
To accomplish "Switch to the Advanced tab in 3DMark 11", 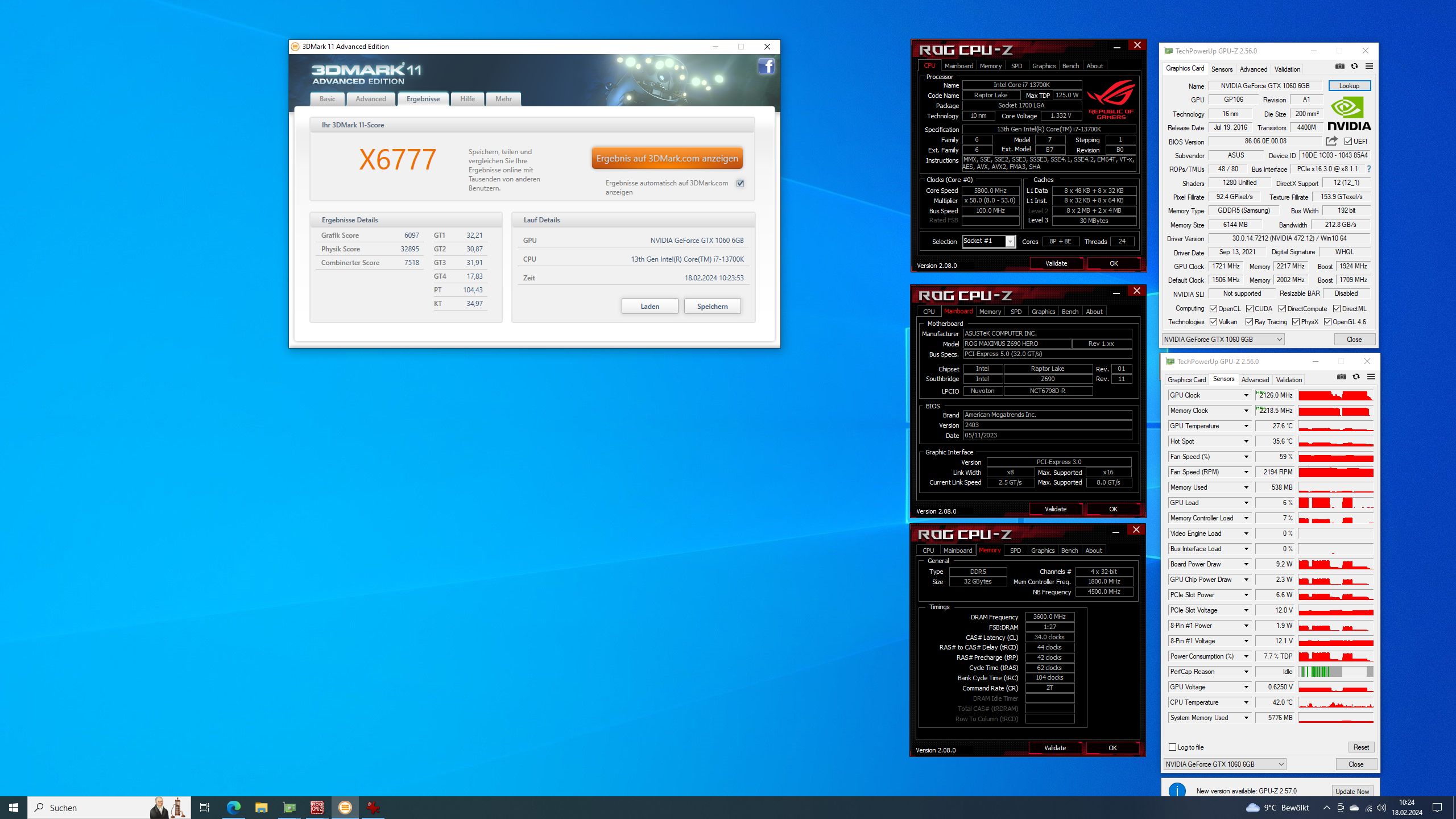I will [371, 99].
